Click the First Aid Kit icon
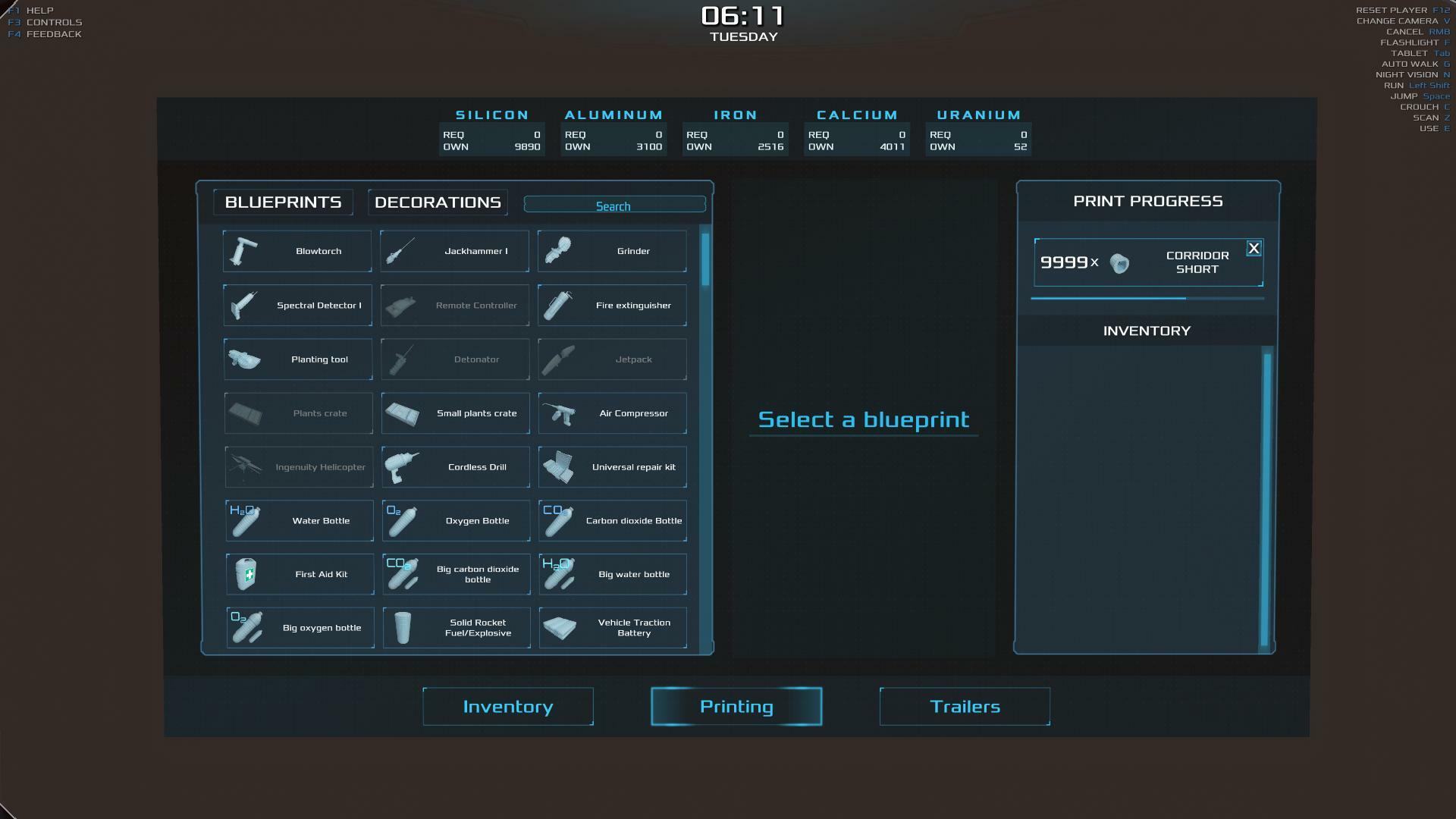The width and height of the screenshot is (1456, 819). [x=246, y=574]
